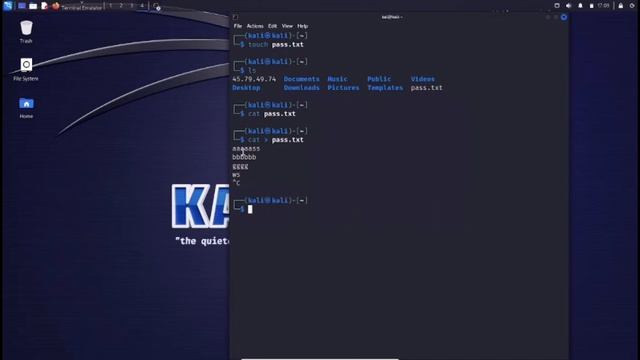
Task: Open the terminal View menu
Action: click(287, 26)
